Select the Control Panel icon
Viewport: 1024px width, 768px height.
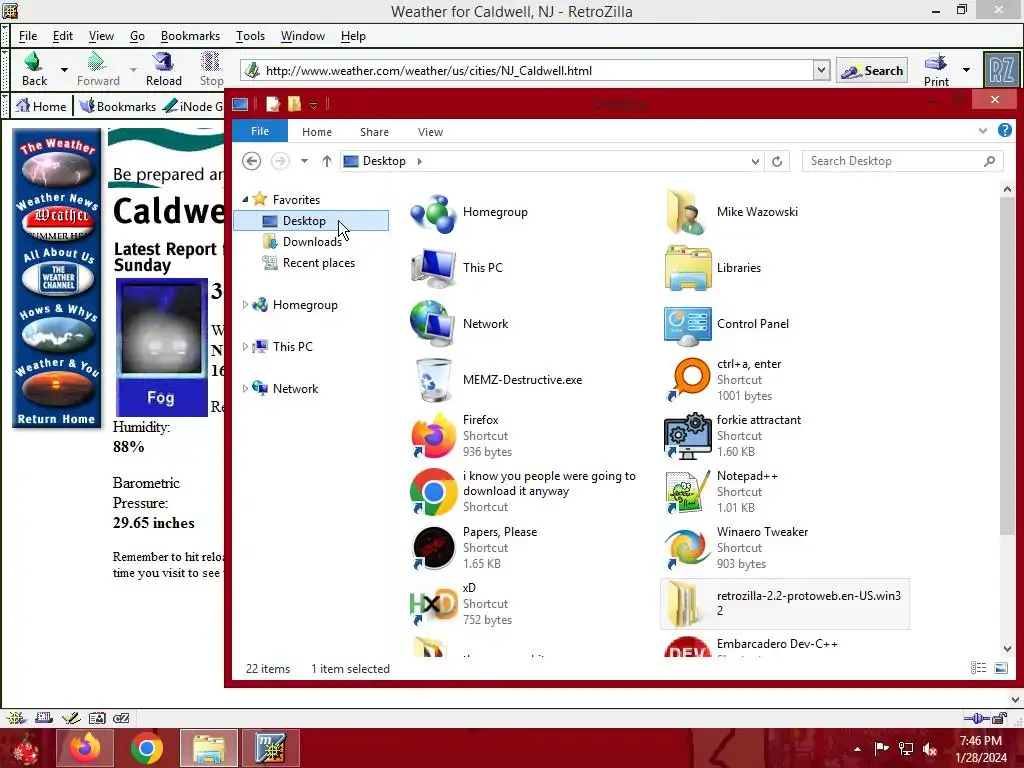pos(687,324)
